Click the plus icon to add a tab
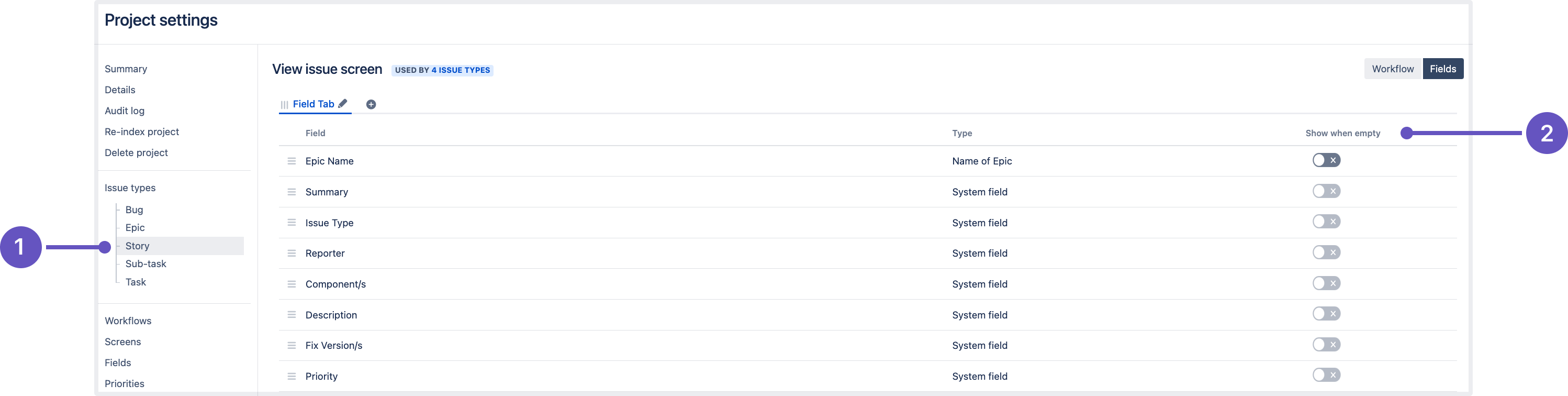This screenshot has width=1568, height=396. coord(371,104)
